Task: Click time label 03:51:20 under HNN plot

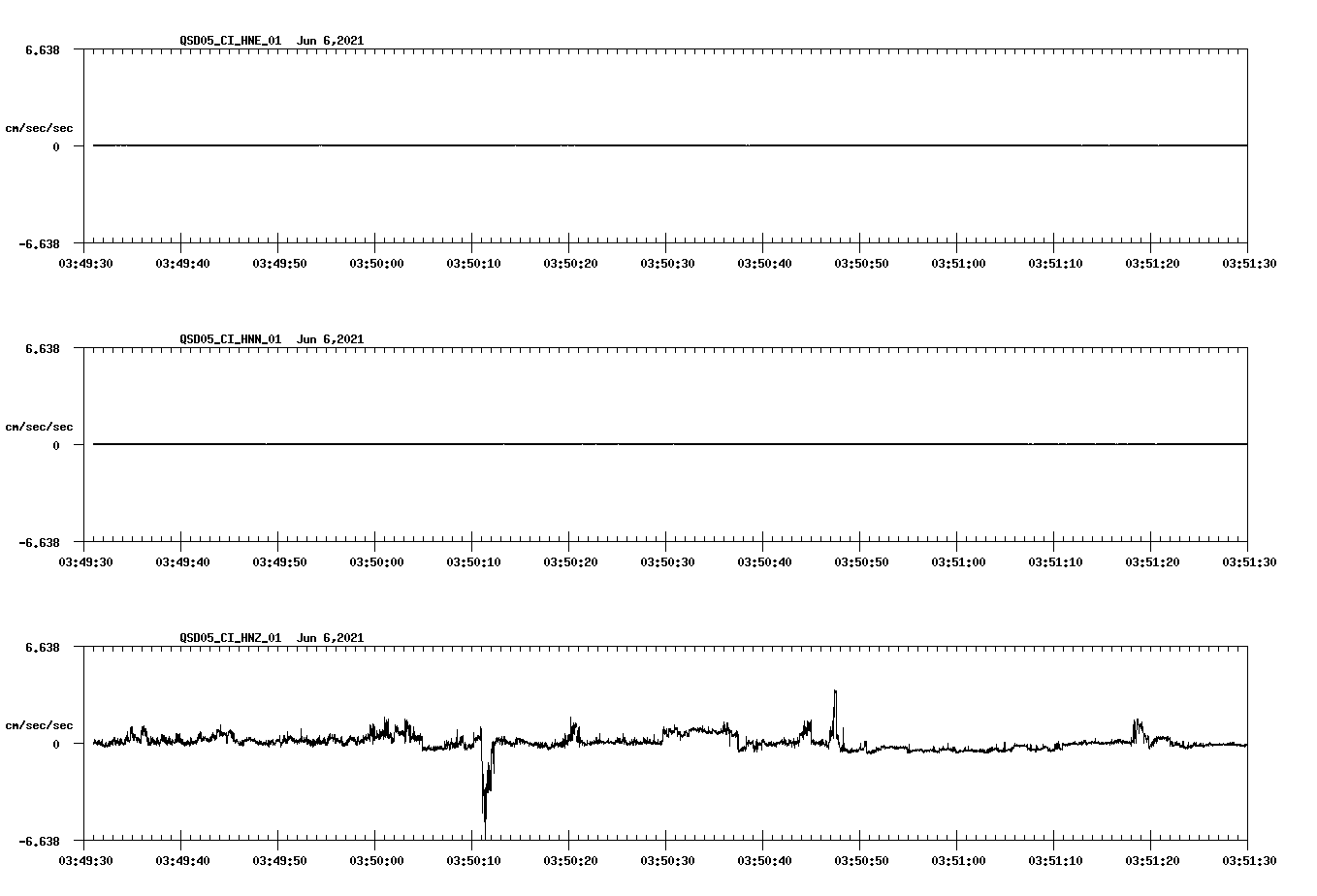Action: 1152,562
